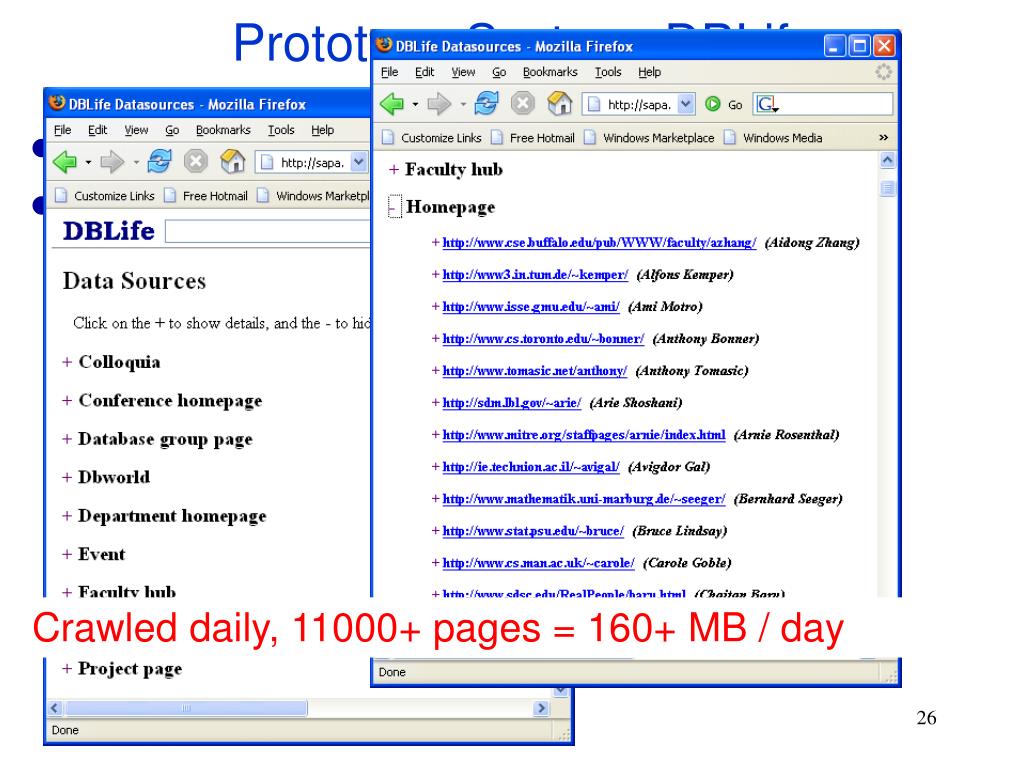Open the uni-marburg.de Bernhard Seeger link

[584, 498]
